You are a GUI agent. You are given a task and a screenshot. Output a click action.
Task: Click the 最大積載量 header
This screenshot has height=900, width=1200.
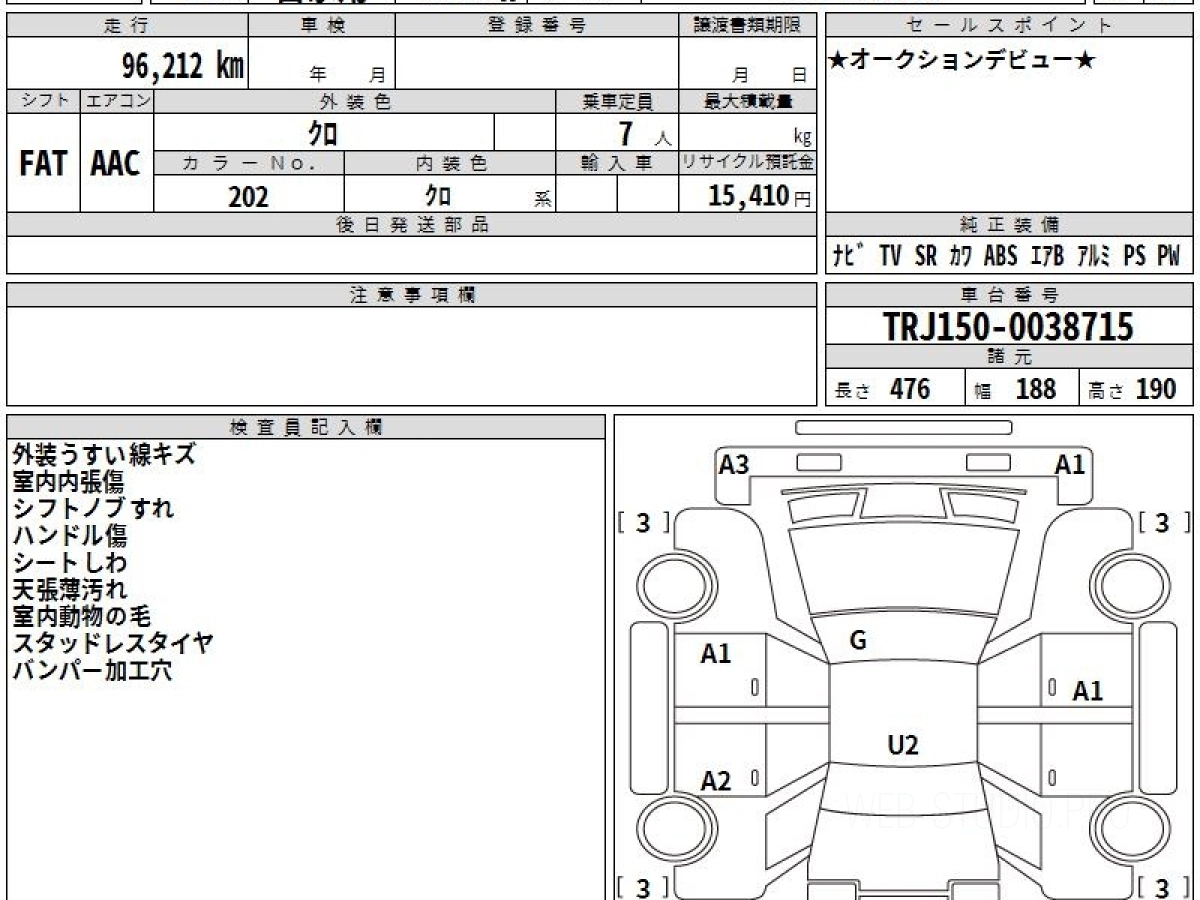click(x=749, y=101)
